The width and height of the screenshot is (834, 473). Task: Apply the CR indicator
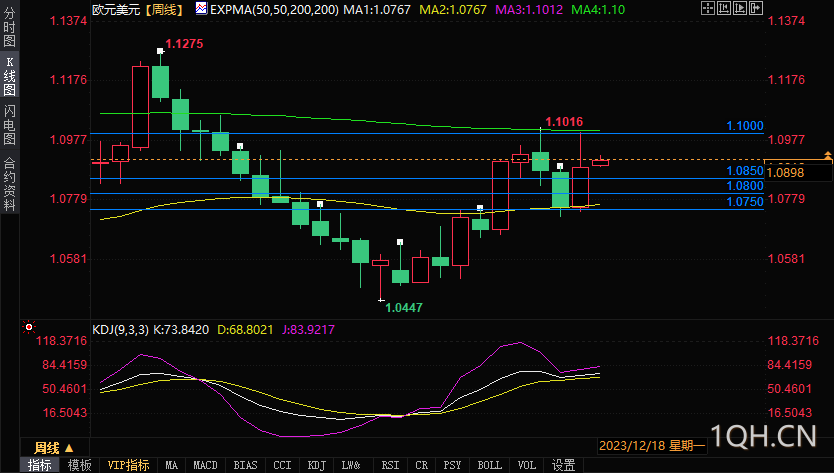pyautogui.click(x=421, y=465)
